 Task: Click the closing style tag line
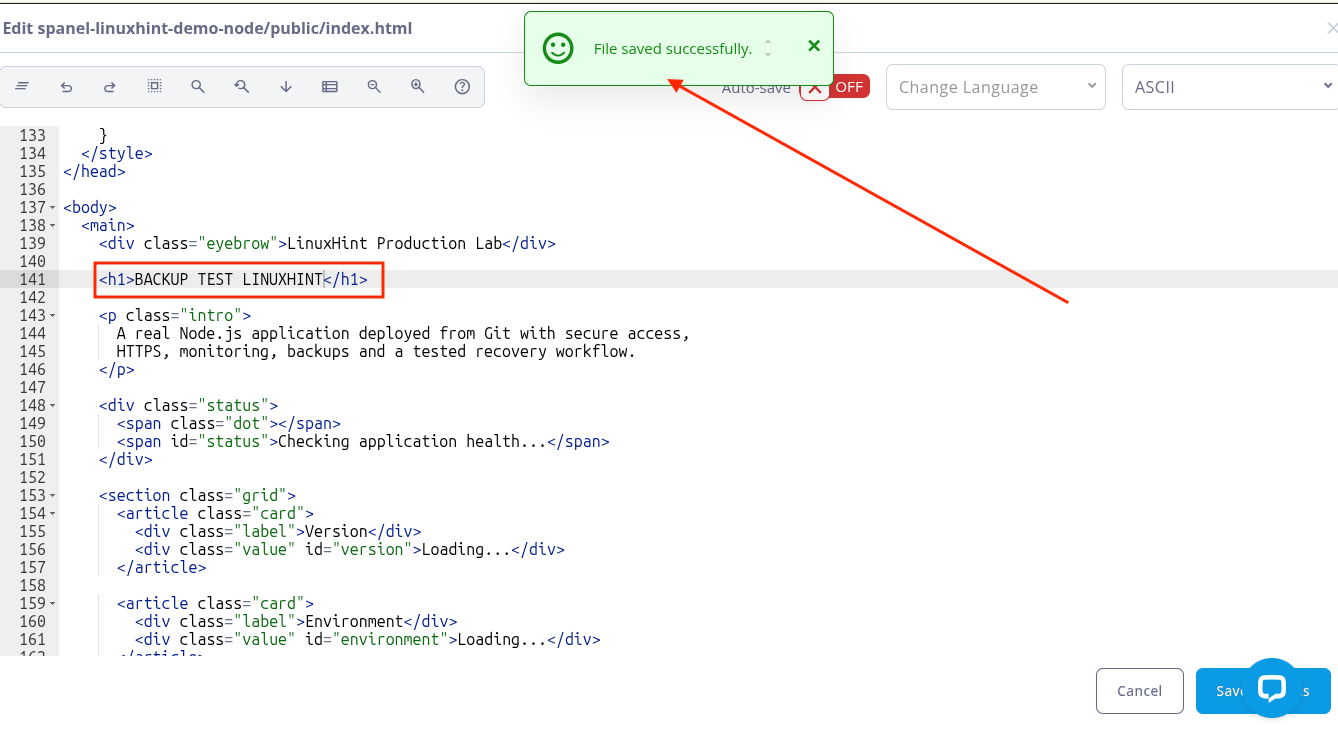(x=117, y=154)
